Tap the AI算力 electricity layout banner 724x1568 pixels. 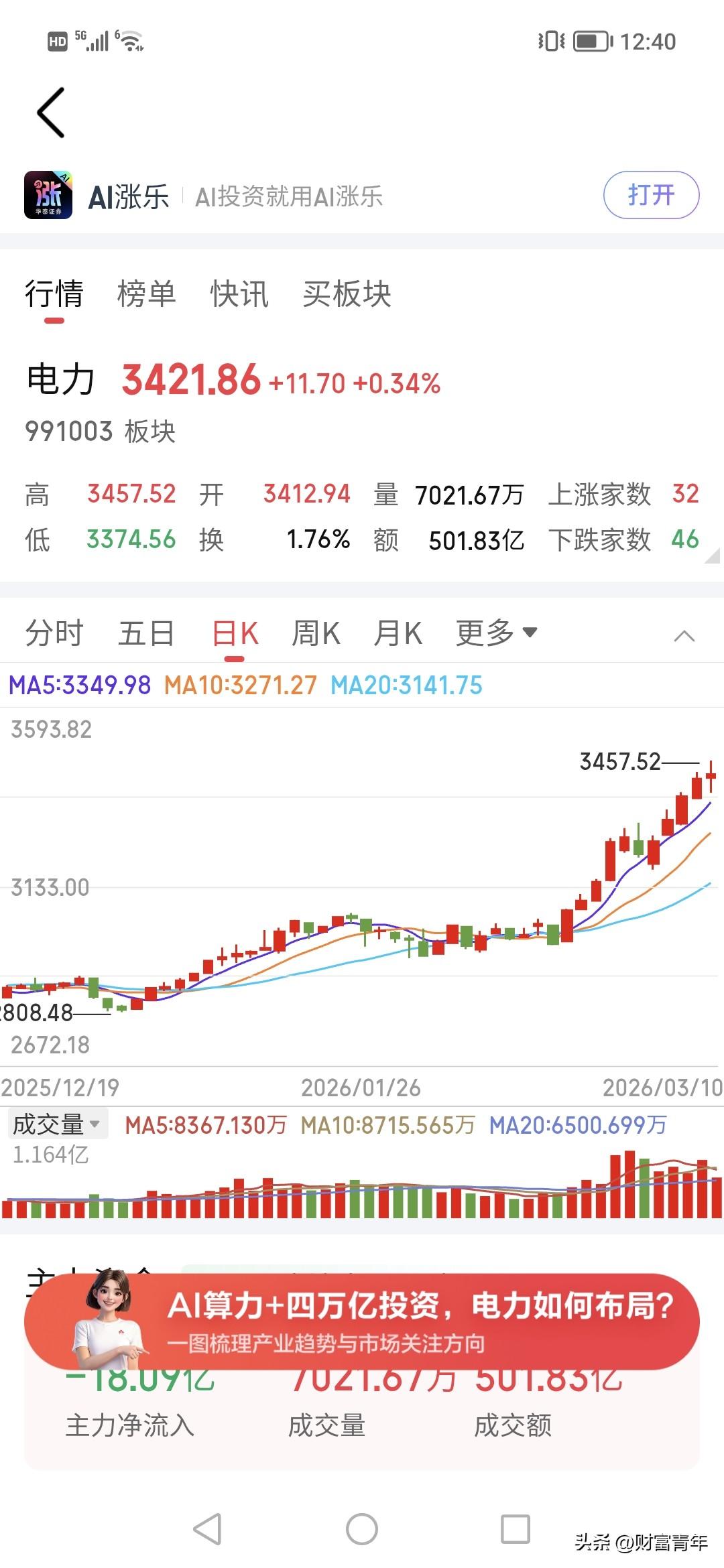[362, 1321]
